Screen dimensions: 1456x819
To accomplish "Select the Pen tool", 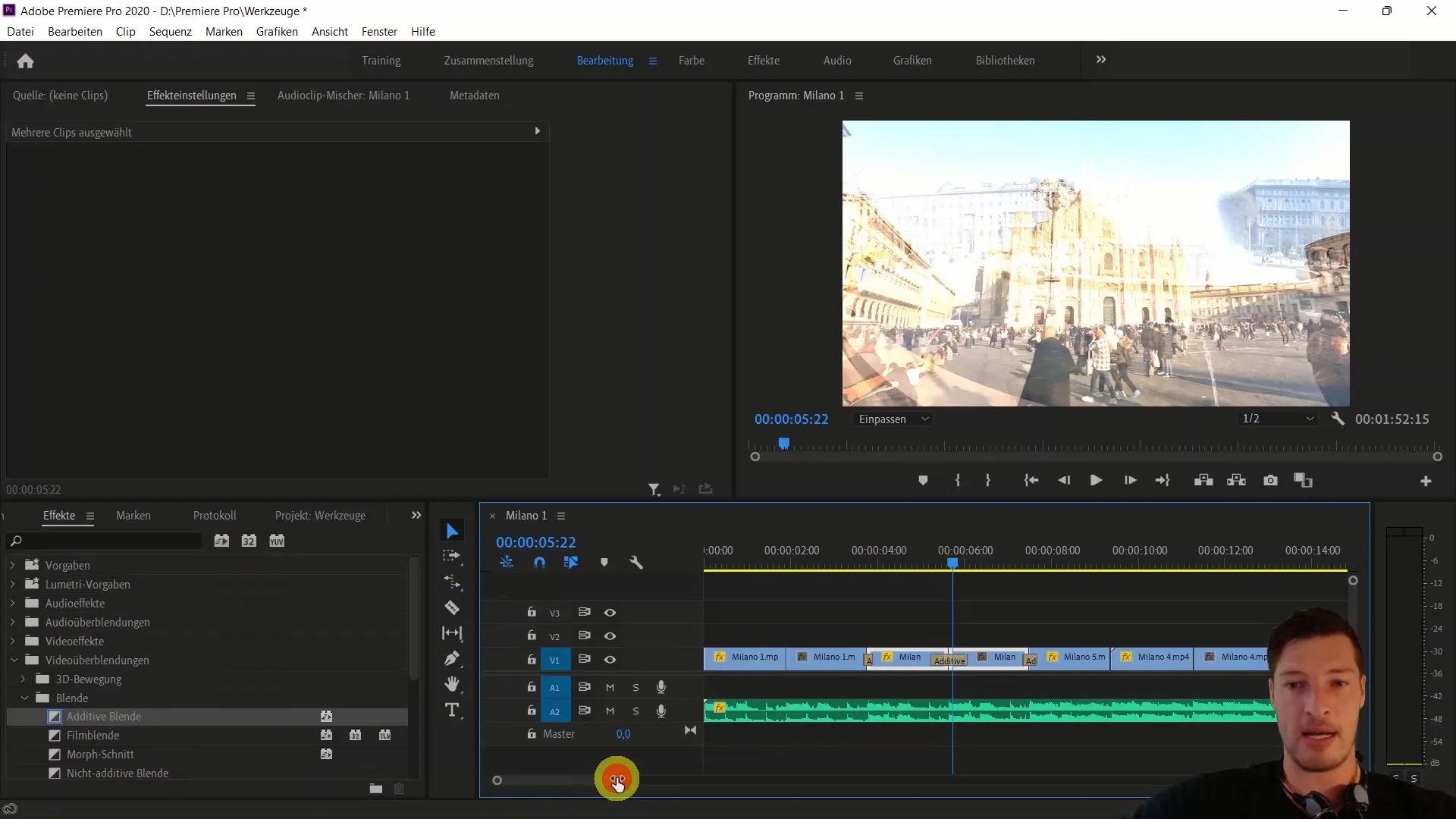I will point(452,658).
